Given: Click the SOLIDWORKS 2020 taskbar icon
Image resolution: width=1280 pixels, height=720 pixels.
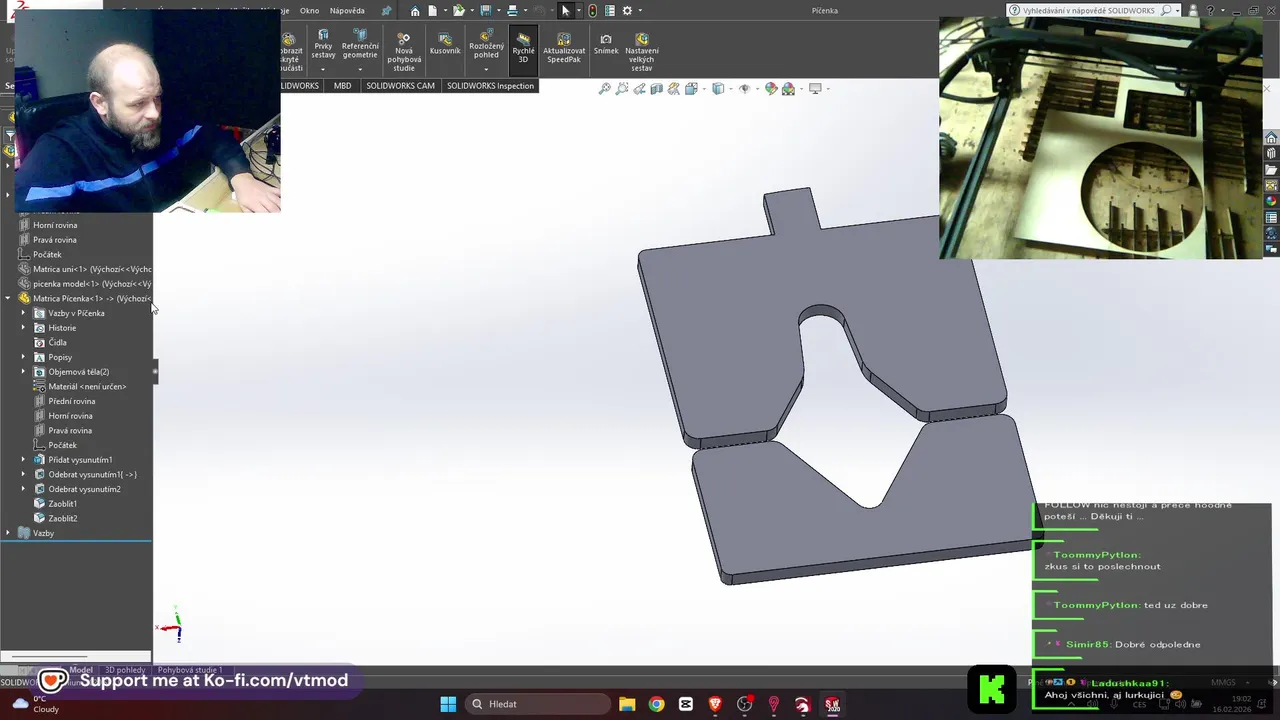Looking at the screenshot, I should (832, 704).
